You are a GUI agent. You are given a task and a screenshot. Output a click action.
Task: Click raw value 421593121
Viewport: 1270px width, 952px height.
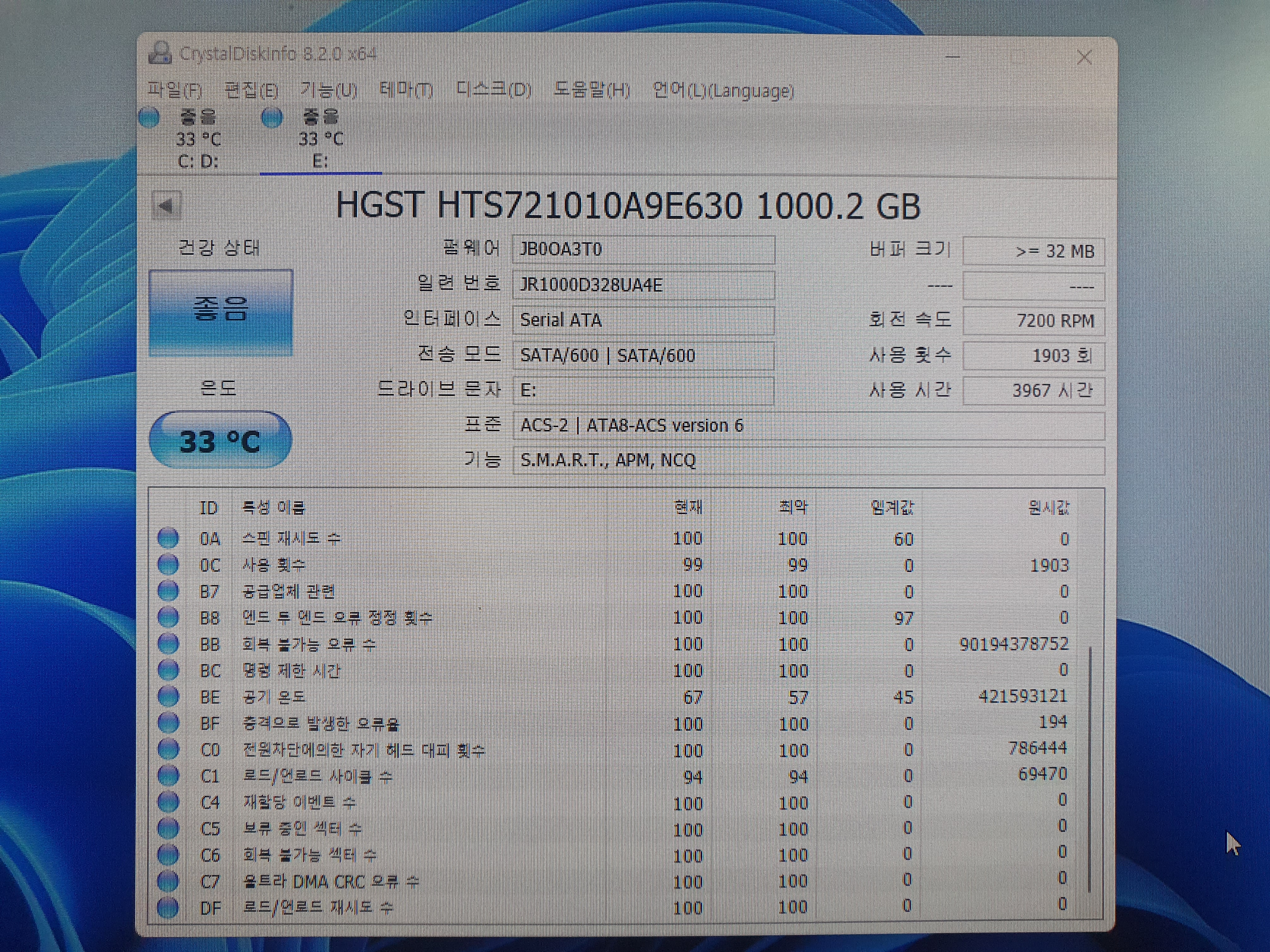click(1023, 696)
